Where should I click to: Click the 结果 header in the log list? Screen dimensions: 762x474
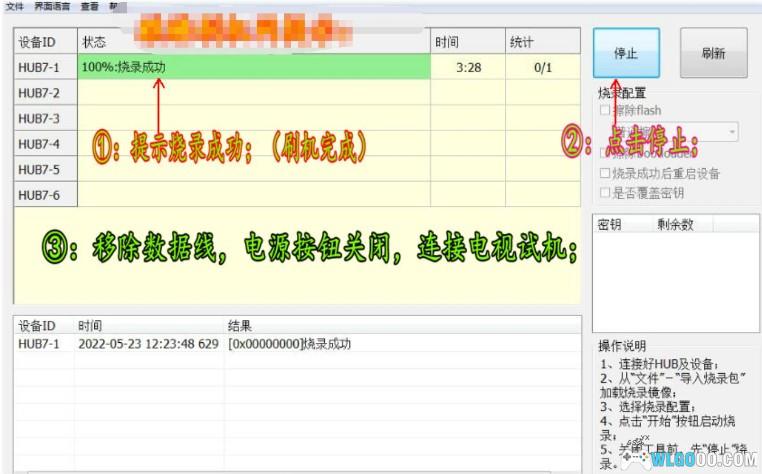click(402, 325)
